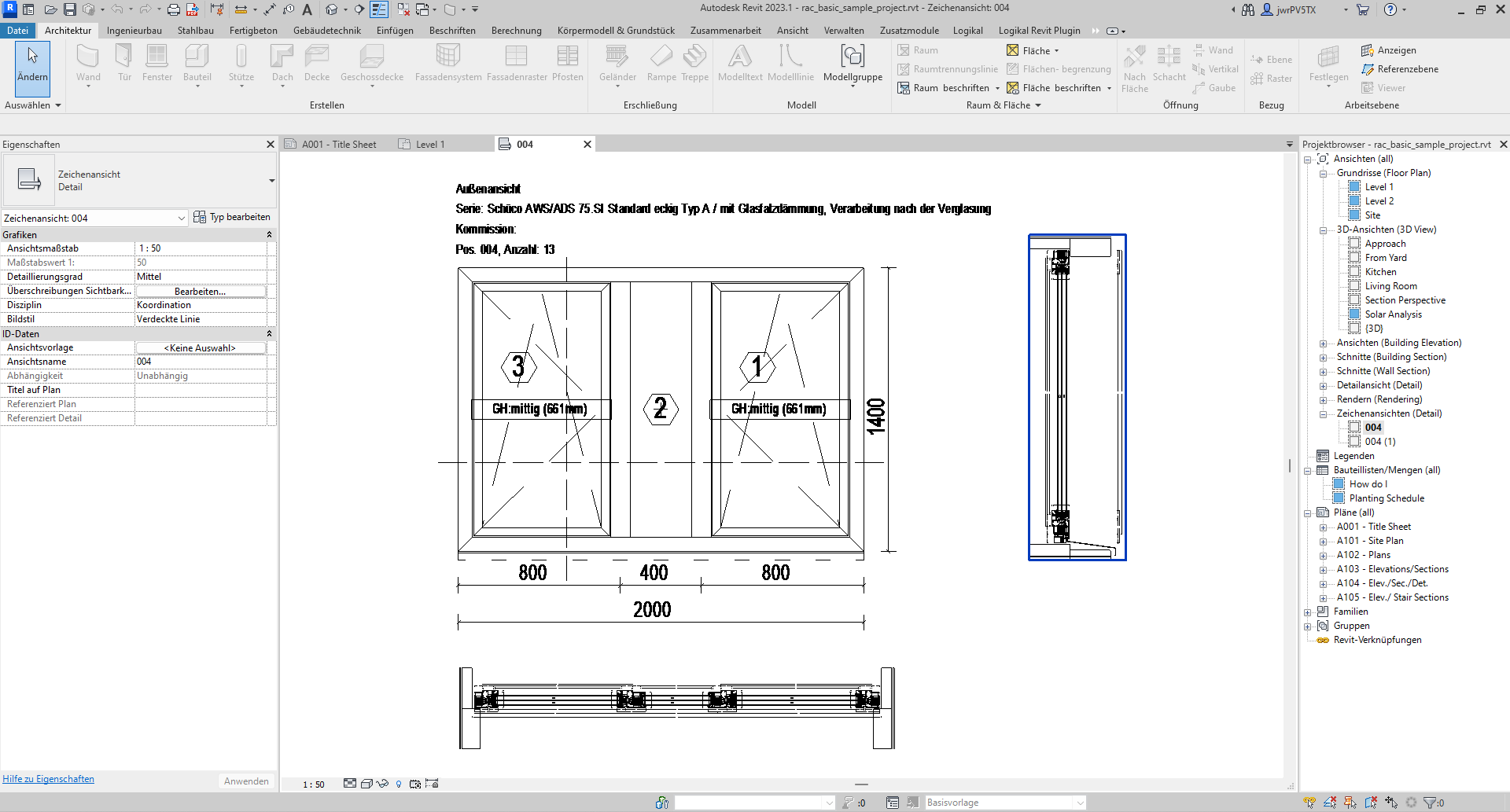1510x812 pixels.
Task: Click the Communication Center binoculars icon
Action: [x=1248, y=9]
